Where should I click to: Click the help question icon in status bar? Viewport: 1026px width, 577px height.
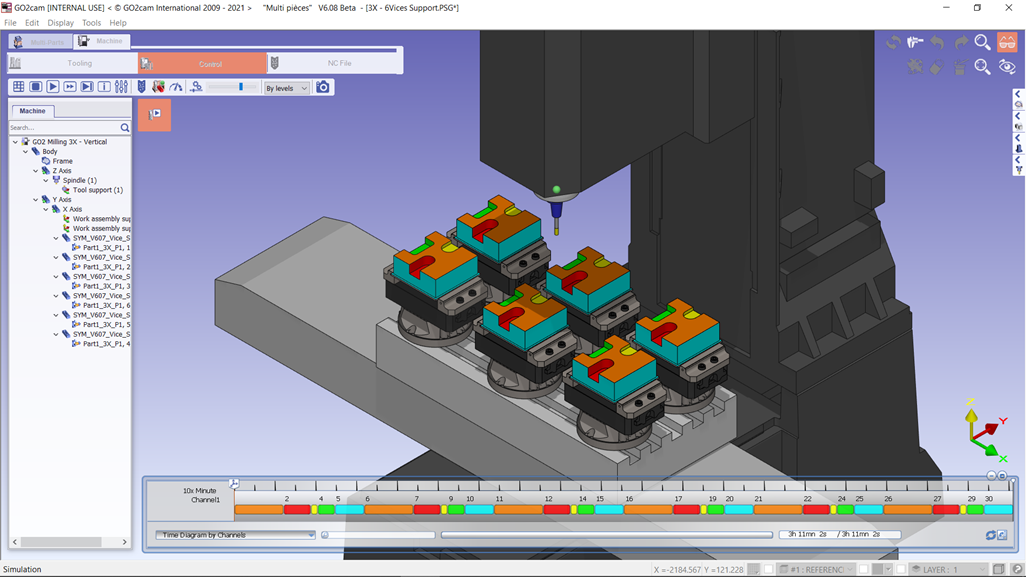tap(1018, 569)
